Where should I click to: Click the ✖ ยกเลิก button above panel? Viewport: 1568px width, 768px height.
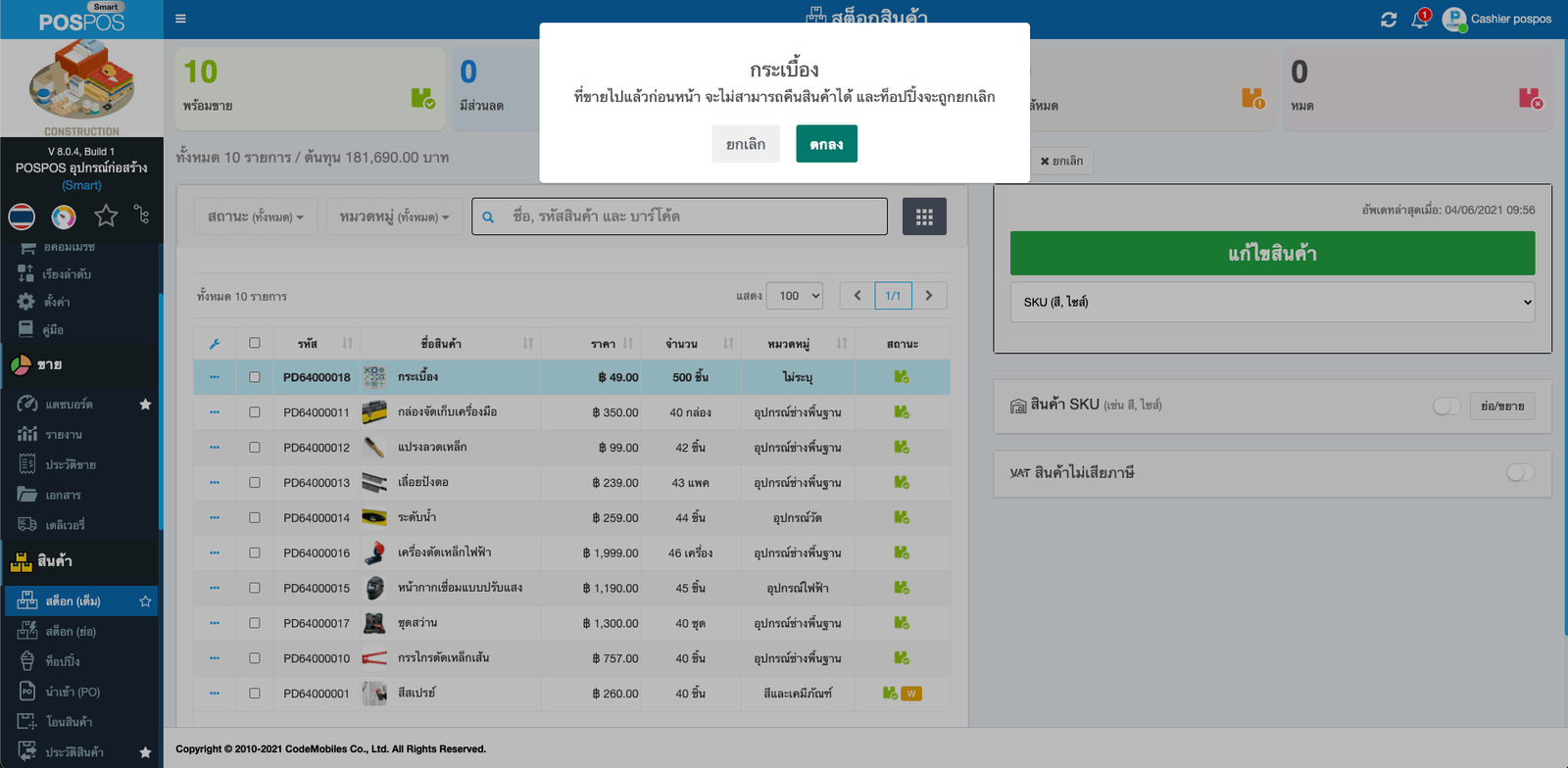click(x=1062, y=161)
